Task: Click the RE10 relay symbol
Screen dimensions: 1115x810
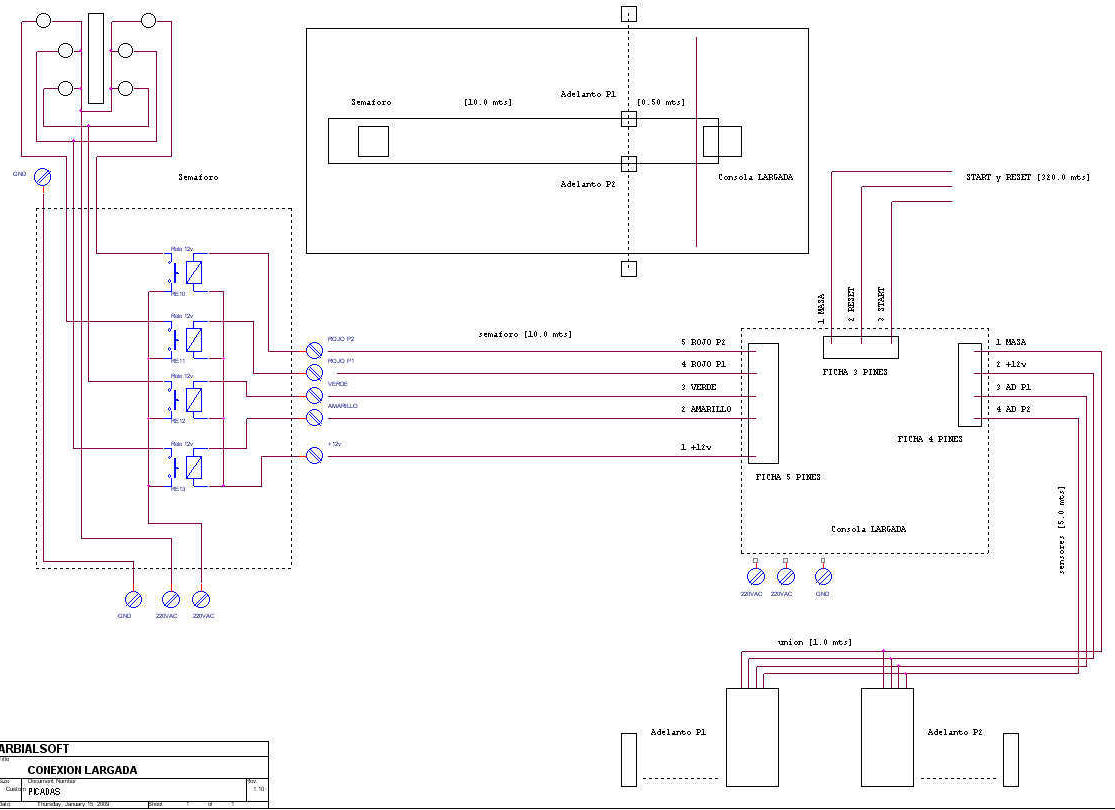Action: point(194,272)
